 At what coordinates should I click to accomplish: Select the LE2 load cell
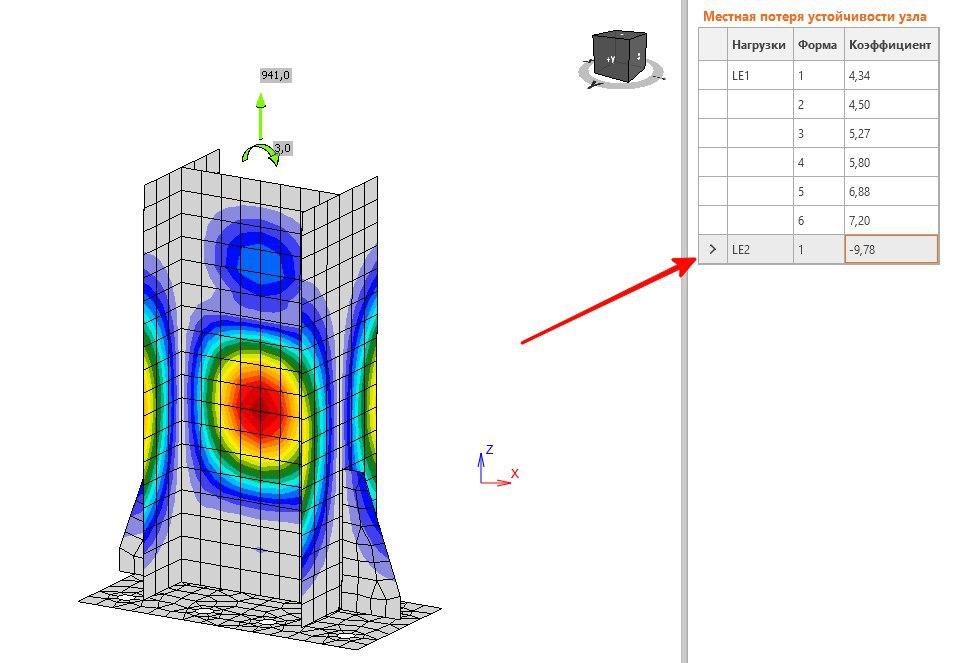760,250
